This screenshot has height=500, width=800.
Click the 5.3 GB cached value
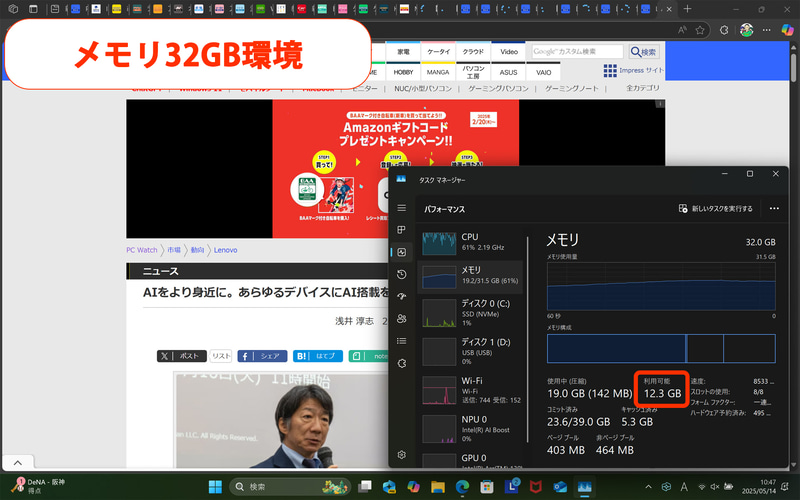[637, 422]
